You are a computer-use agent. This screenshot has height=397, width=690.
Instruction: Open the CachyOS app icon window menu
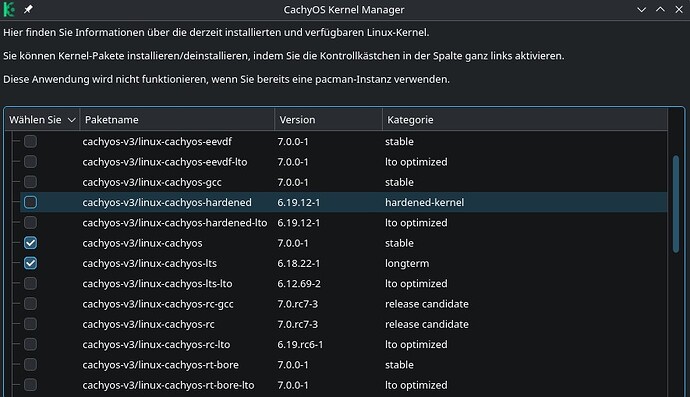coord(9,9)
